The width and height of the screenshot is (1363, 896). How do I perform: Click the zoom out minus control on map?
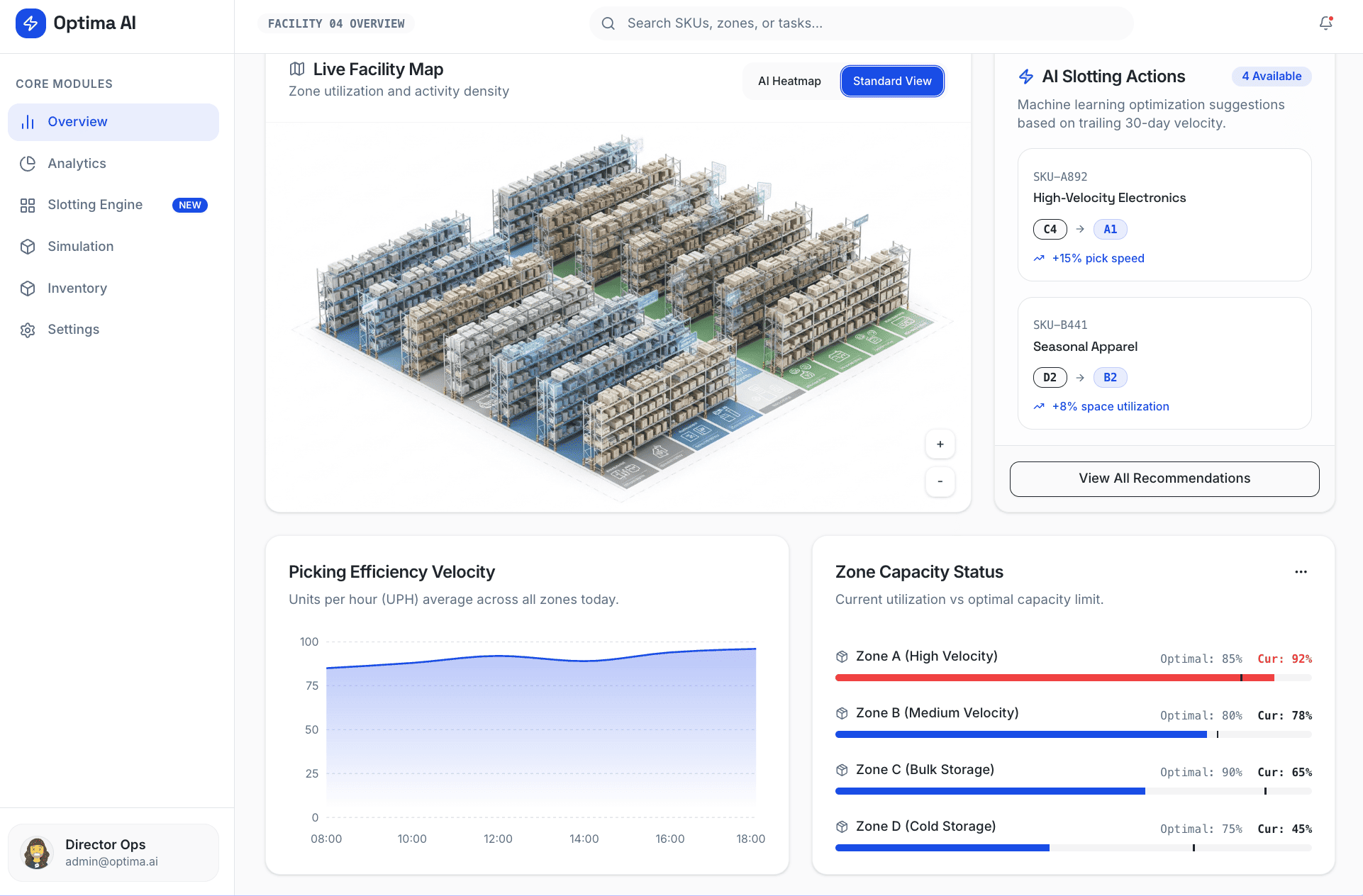point(940,482)
